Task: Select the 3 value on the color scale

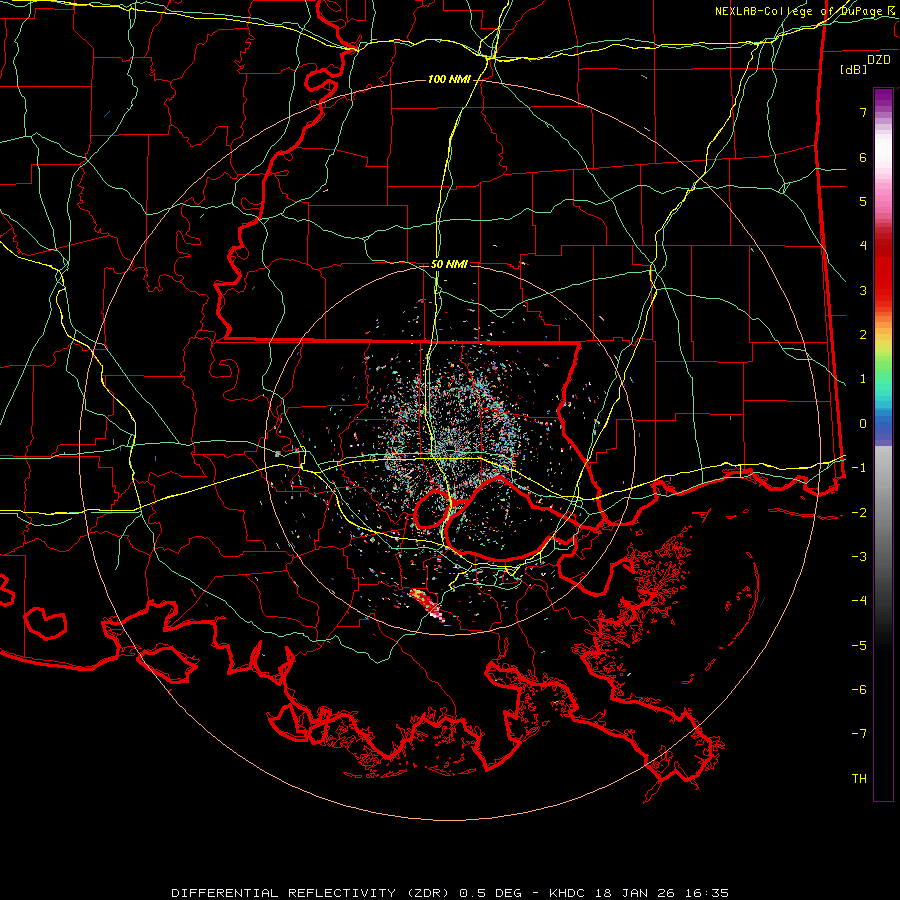Action: [863, 290]
